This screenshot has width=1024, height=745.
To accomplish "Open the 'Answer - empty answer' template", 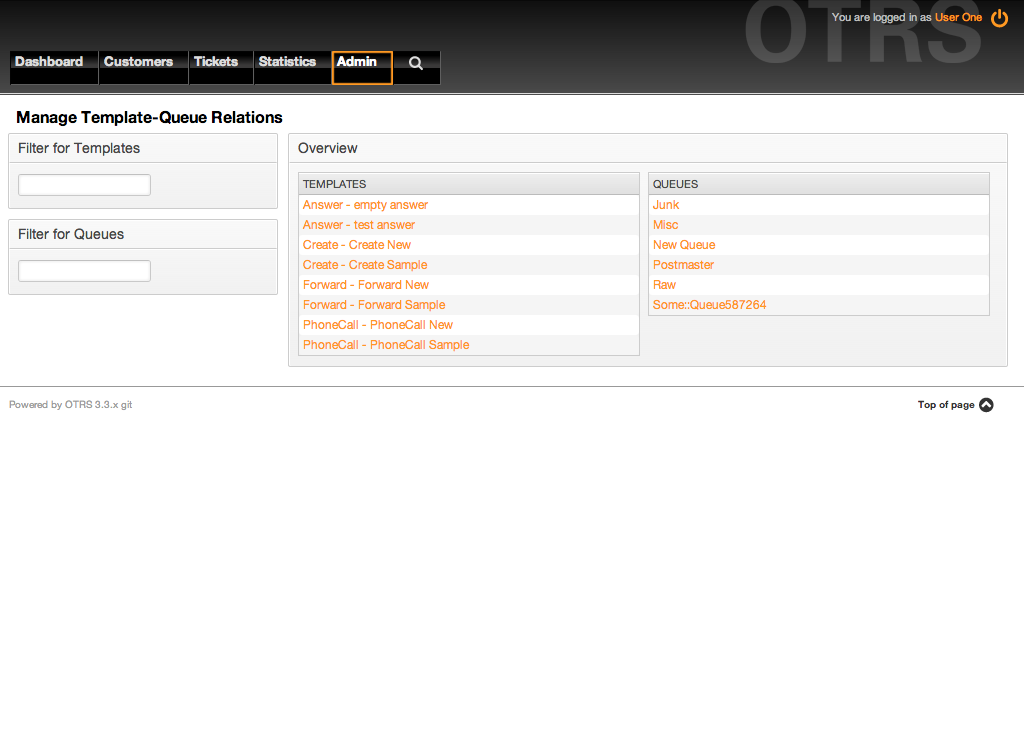I will coord(365,205).
